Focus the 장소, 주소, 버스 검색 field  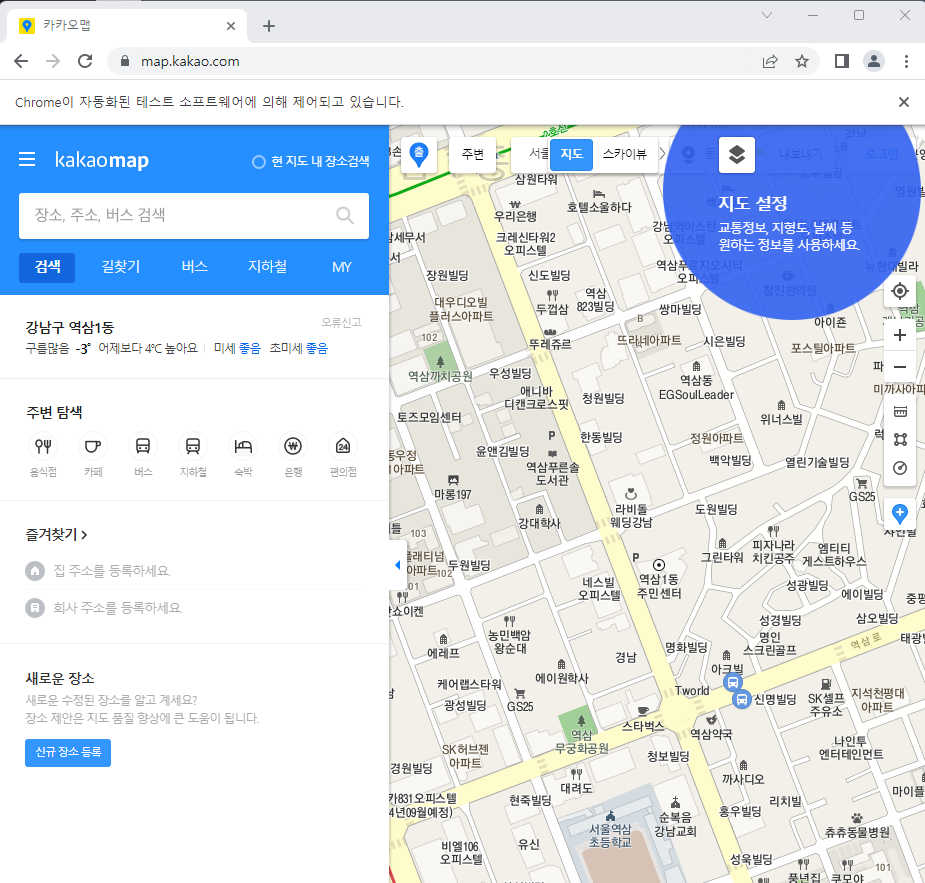tap(194, 216)
